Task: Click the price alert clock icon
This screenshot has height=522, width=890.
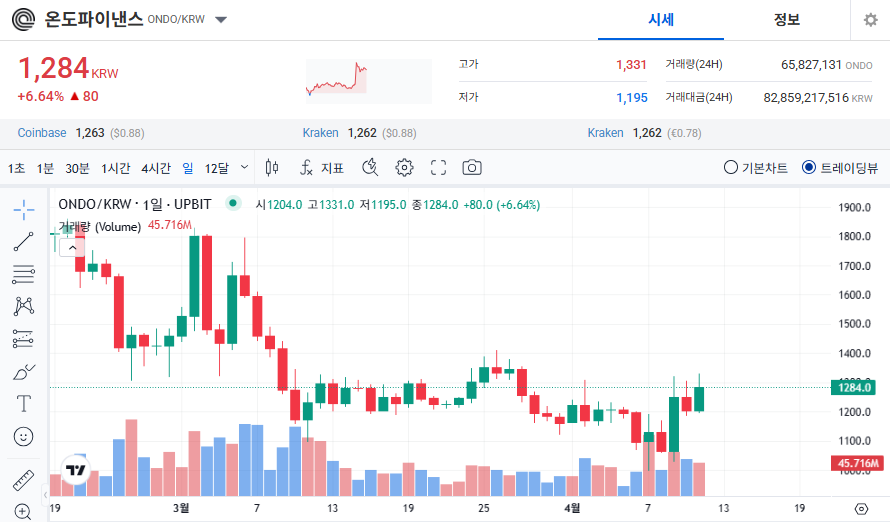Action: click(x=370, y=167)
